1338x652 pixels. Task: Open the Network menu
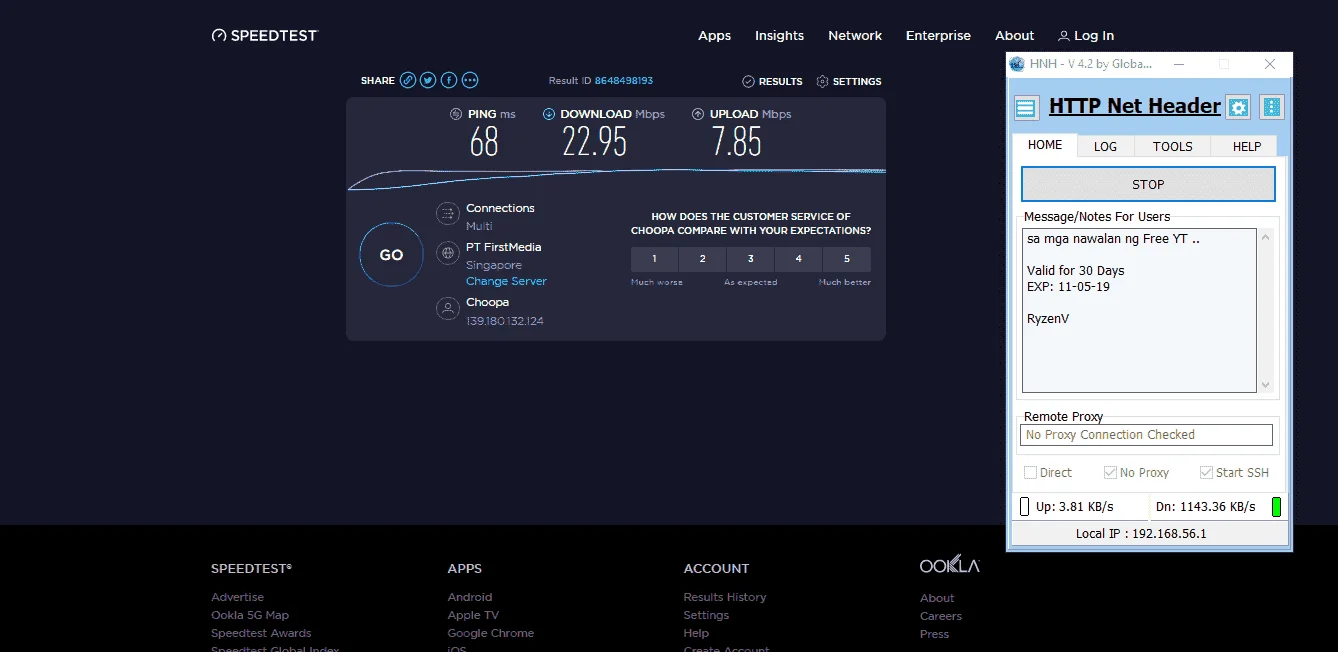(855, 35)
